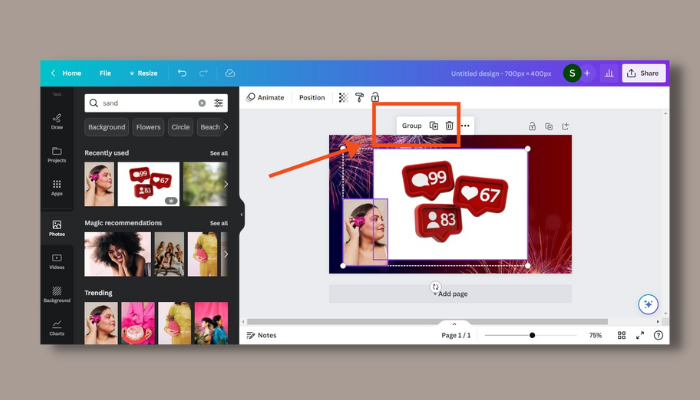Open the File menu
The width and height of the screenshot is (700, 400).
[x=105, y=73]
